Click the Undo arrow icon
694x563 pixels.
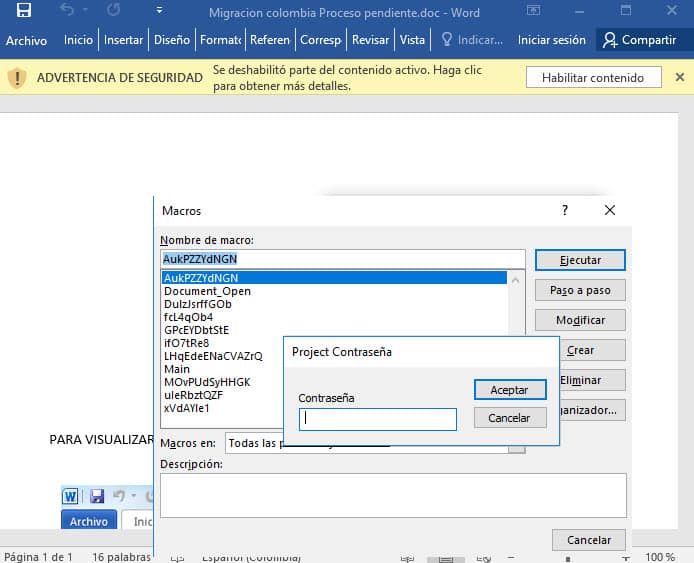click(x=67, y=12)
